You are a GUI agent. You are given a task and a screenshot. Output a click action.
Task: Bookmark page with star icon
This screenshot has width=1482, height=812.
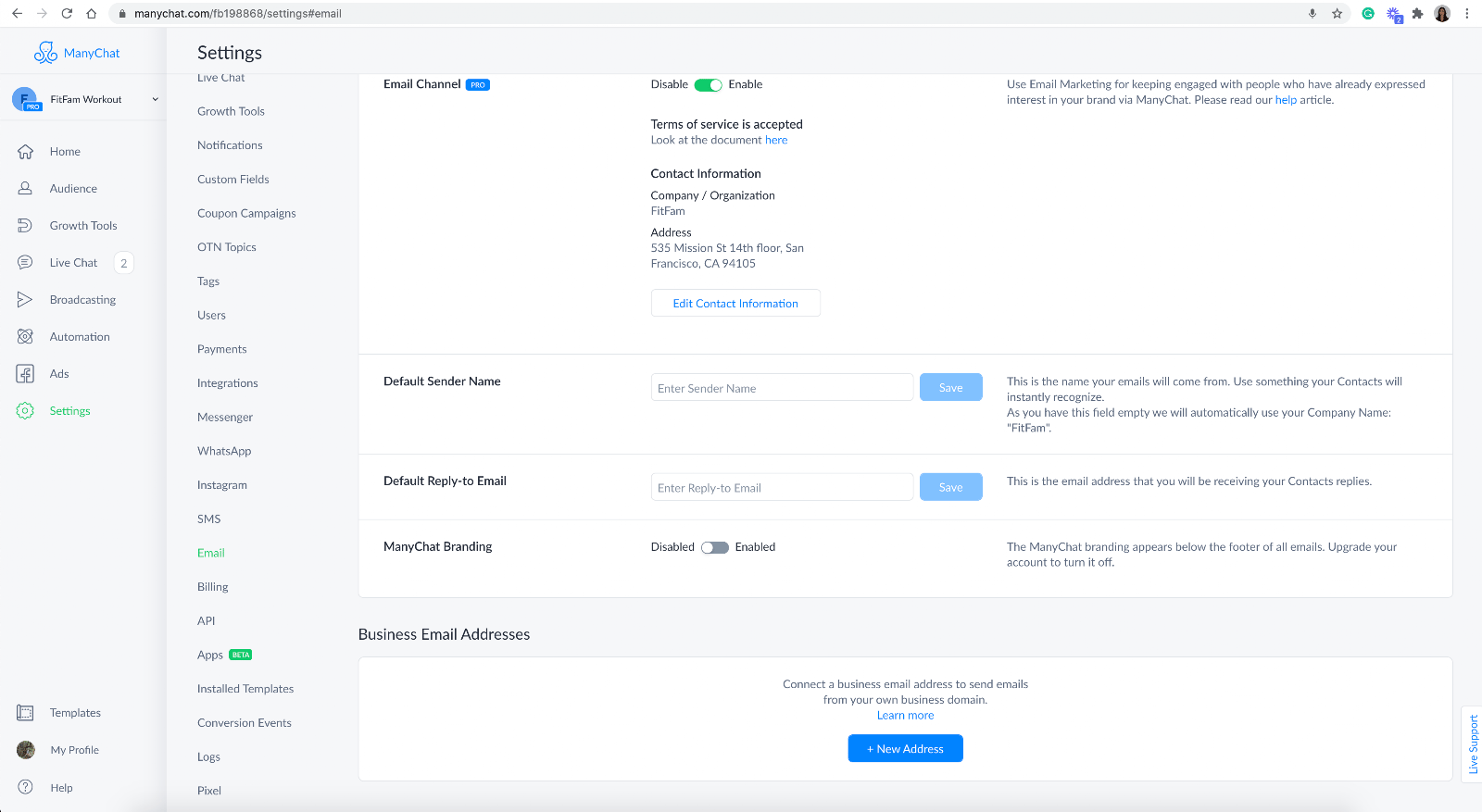pyautogui.click(x=1338, y=14)
